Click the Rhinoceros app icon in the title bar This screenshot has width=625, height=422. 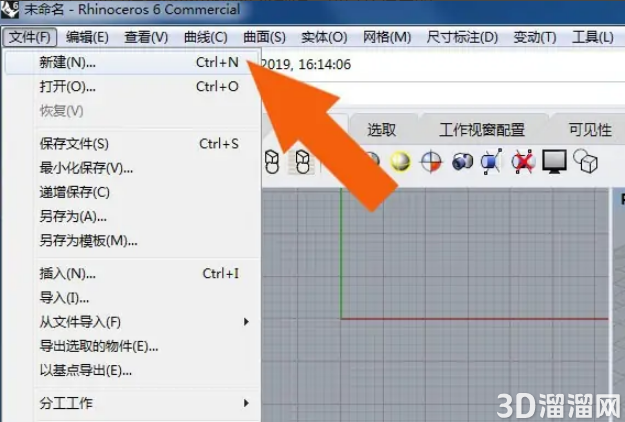[x=10, y=9]
